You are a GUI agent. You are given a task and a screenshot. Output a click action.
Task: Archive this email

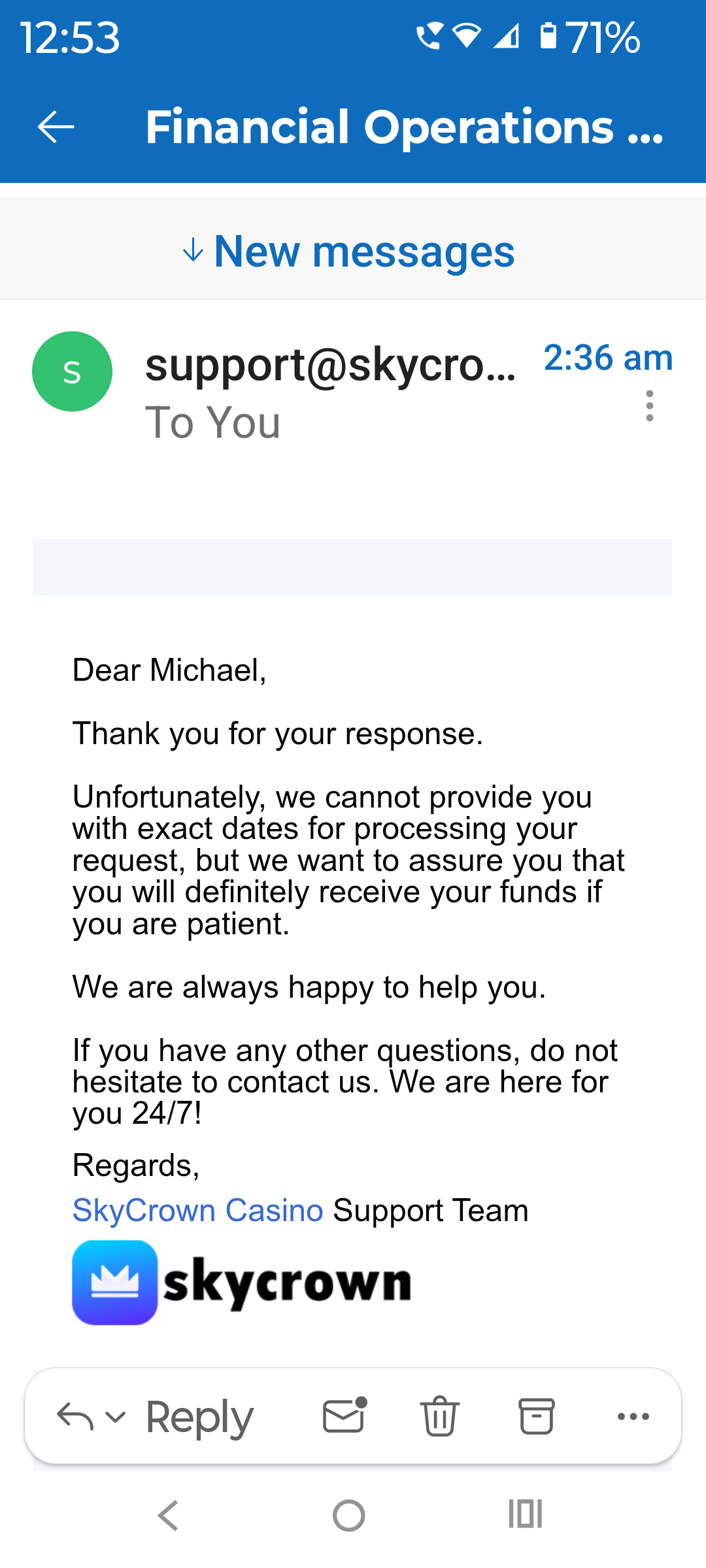pos(537,1416)
